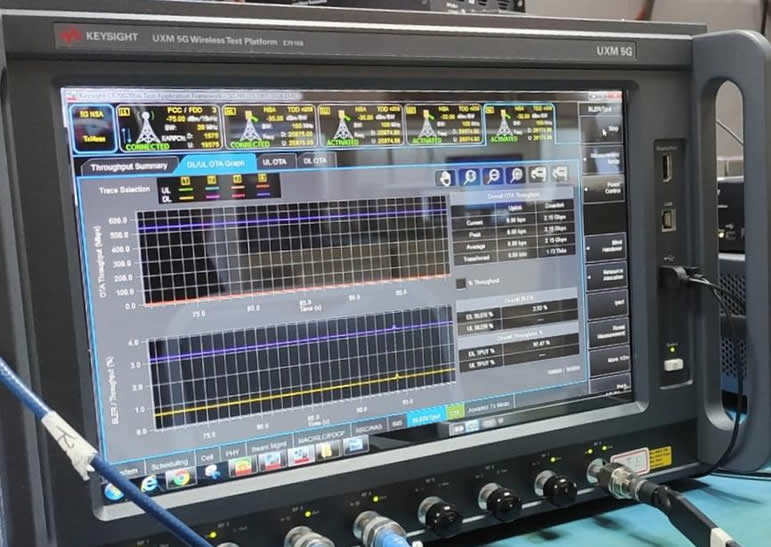Click the UL BLER % row label

point(479,326)
